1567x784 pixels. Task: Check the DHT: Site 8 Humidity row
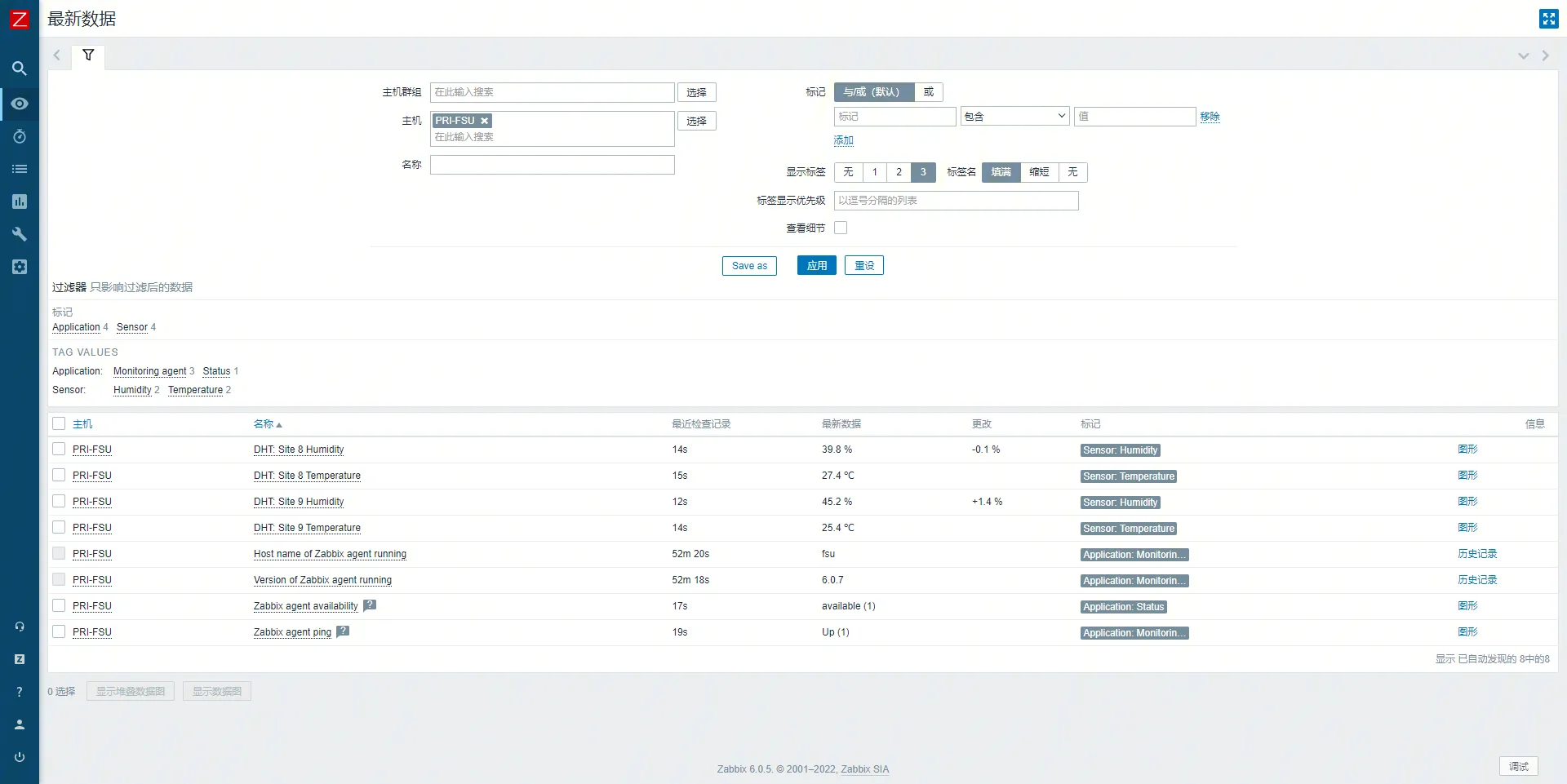click(59, 449)
